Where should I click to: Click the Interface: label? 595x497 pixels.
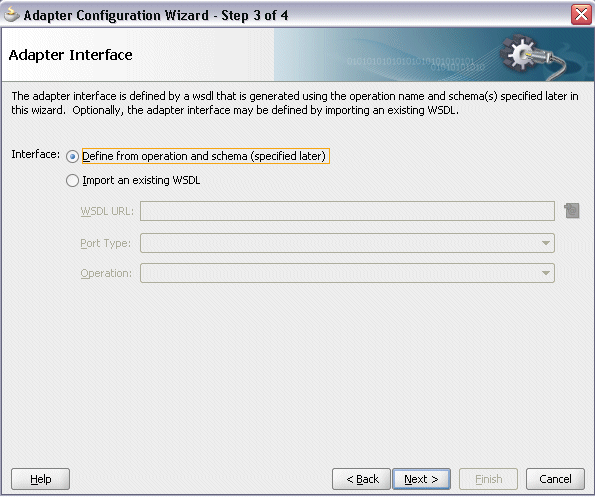click(x=36, y=154)
